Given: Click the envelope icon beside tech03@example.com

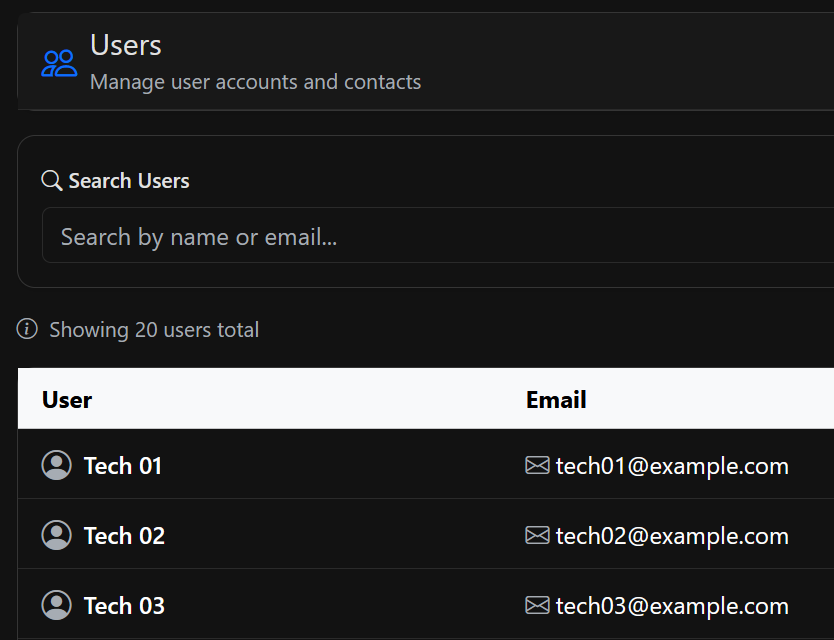Looking at the screenshot, I should click(x=537, y=605).
